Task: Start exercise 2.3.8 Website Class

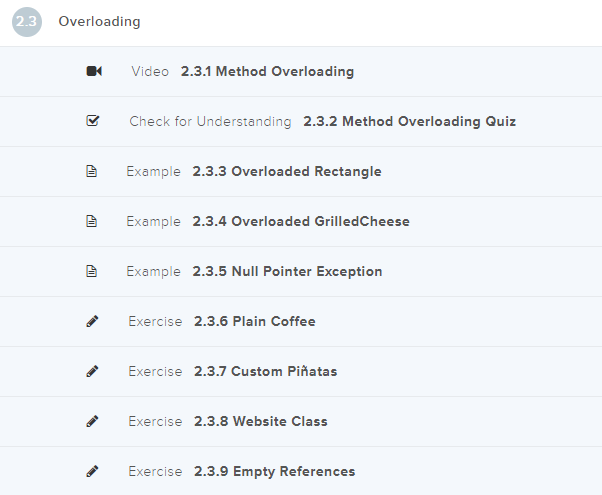Action: pyautogui.click(x=261, y=422)
